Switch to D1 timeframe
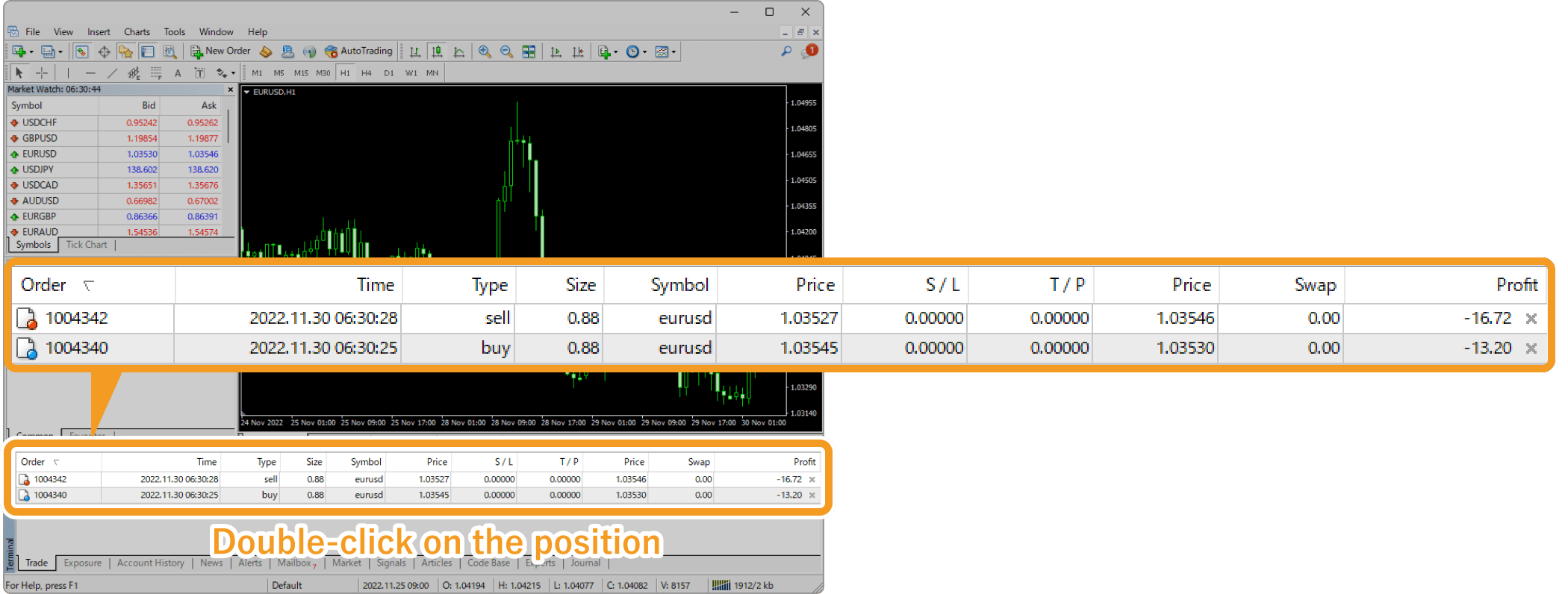 389,73
